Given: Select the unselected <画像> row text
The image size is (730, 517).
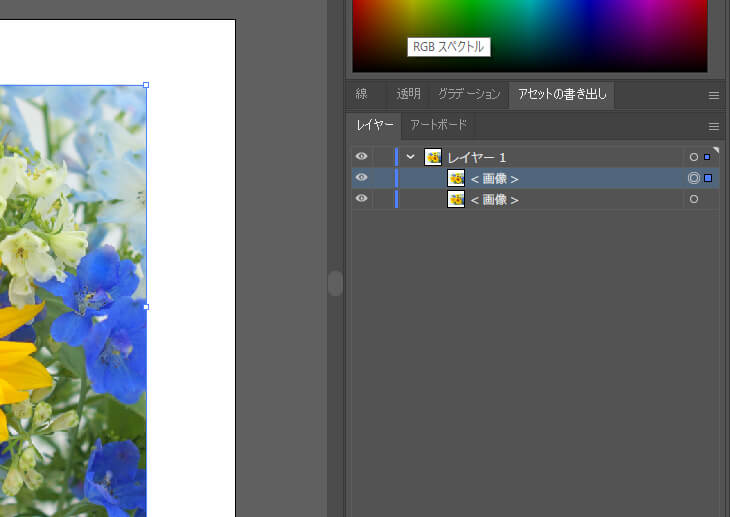Looking at the screenshot, I should (x=494, y=200).
